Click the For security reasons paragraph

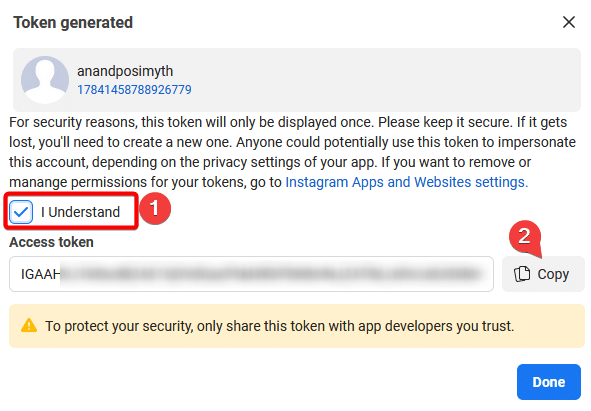tap(292, 152)
